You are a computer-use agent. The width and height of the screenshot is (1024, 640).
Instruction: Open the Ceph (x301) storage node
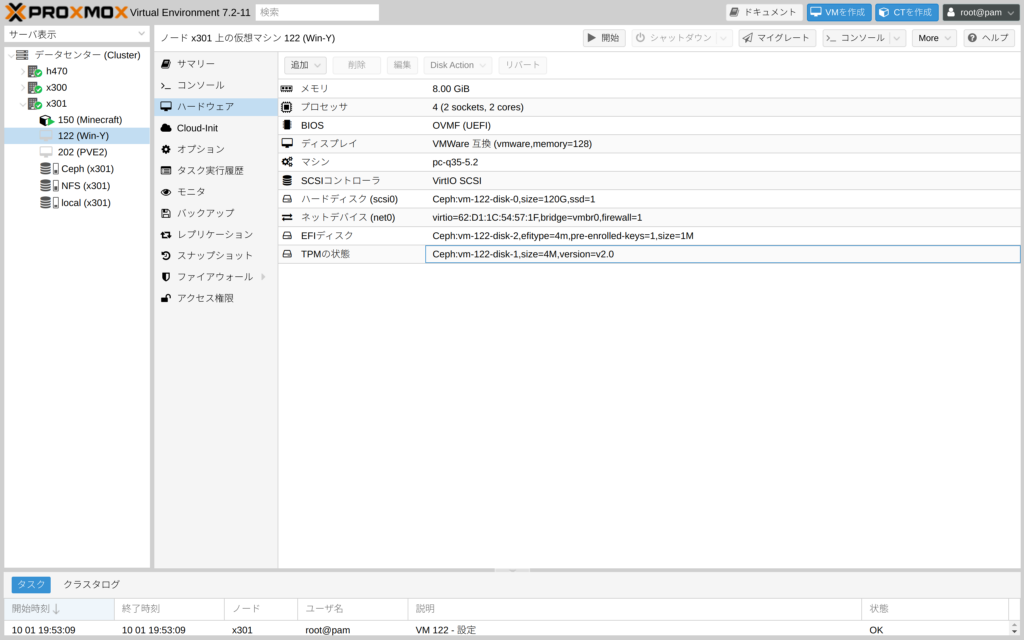(86, 169)
